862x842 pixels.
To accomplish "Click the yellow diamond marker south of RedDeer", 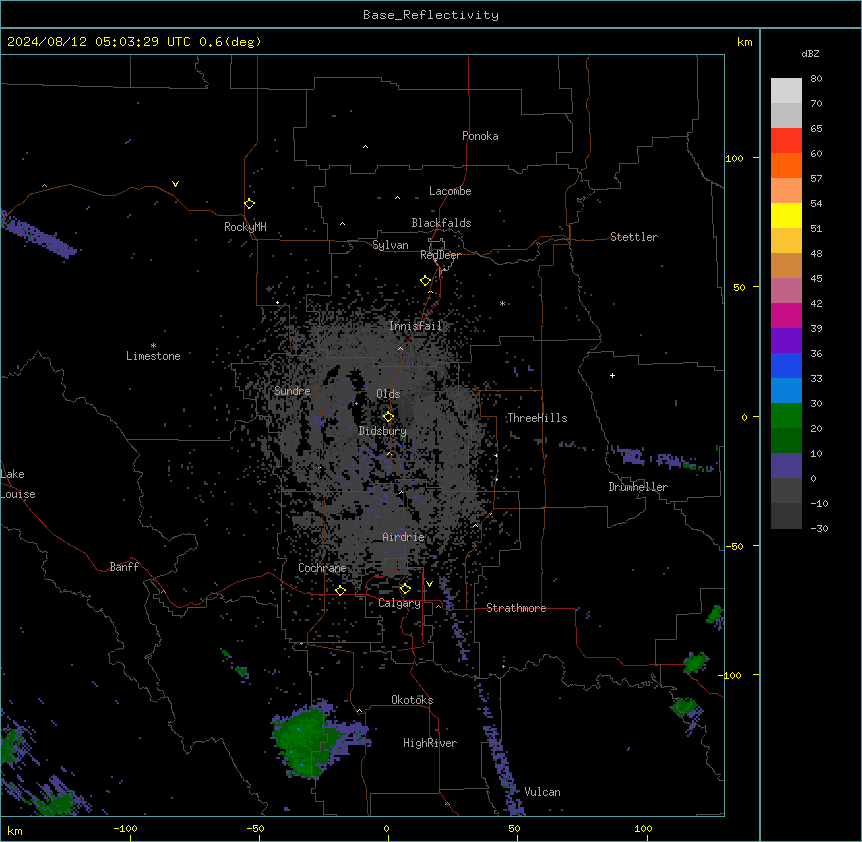I will click(425, 281).
